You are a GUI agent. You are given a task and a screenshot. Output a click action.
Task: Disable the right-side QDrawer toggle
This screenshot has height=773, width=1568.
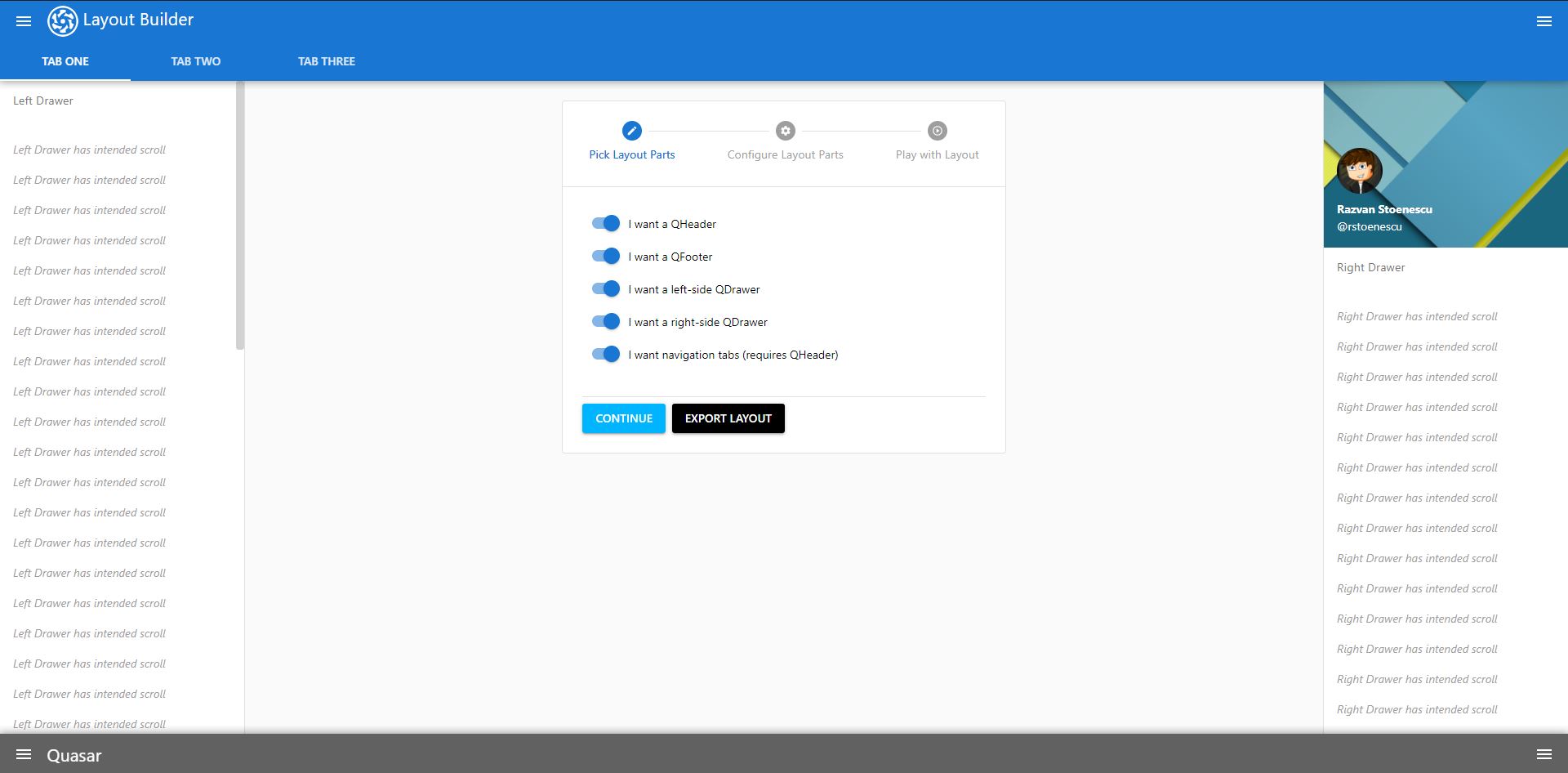(605, 321)
